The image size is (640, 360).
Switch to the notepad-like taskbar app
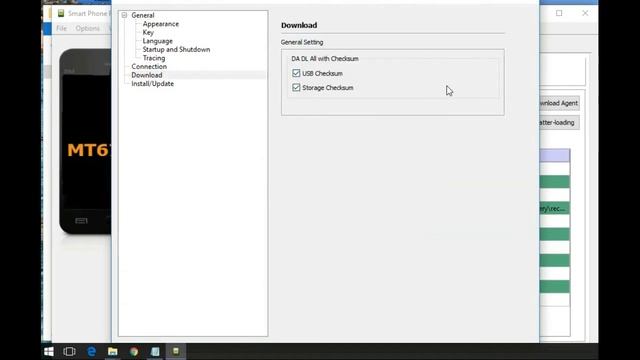155,351
